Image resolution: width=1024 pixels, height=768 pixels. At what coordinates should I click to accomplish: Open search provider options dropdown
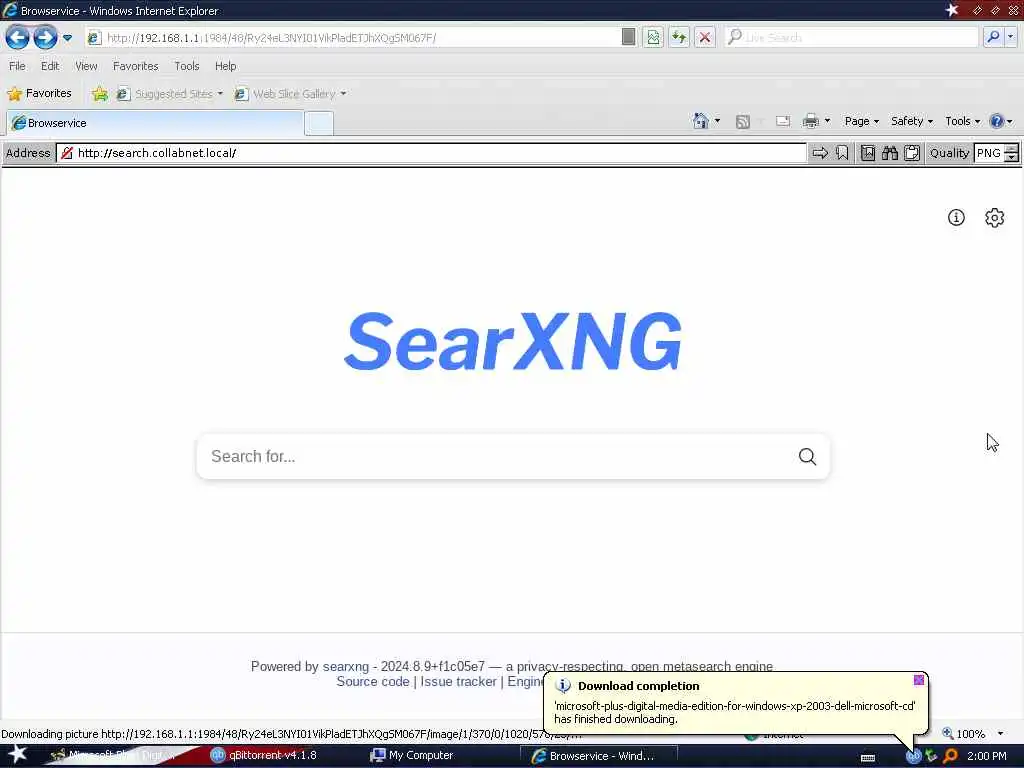tap(1010, 37)
